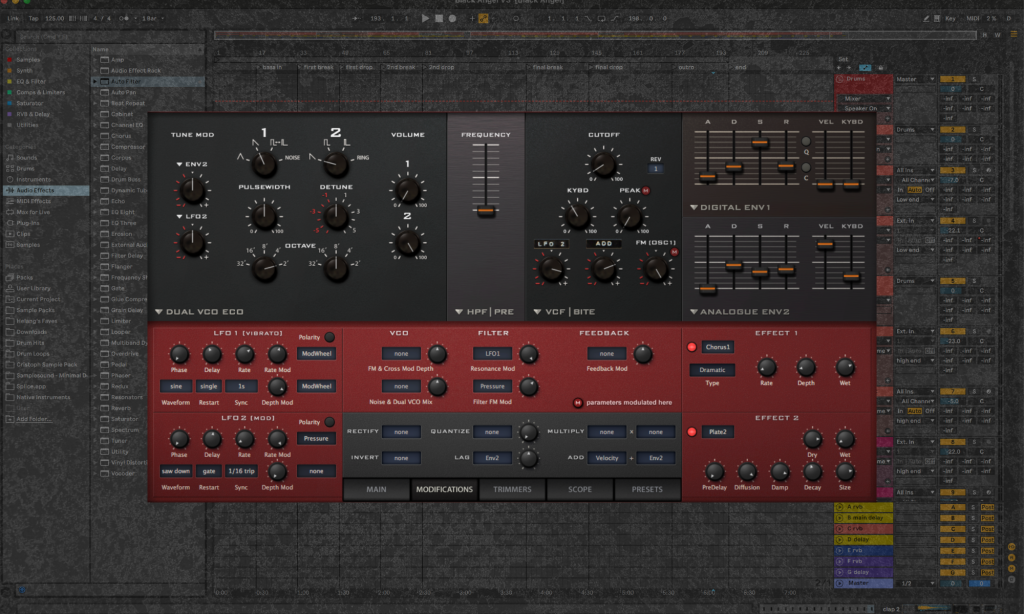Viewport: 1024px width, 614px height.
Task: Toggle the LFO 1 Polarity switch
Action: pos(330,337)
